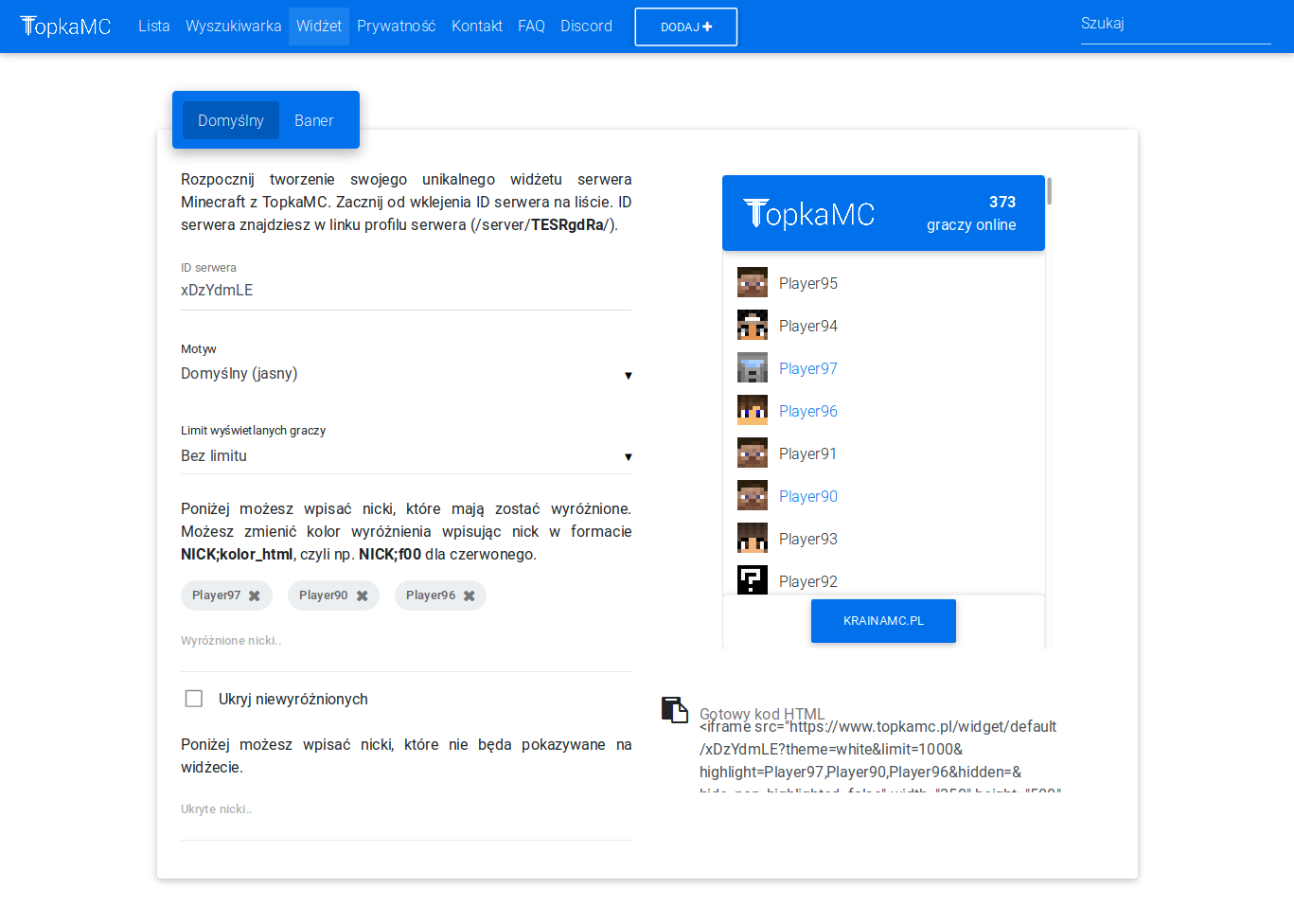Click highlighted Player97 name
Image resolution: width=1294 pixels, height=924 pixels.
point(808,368)
